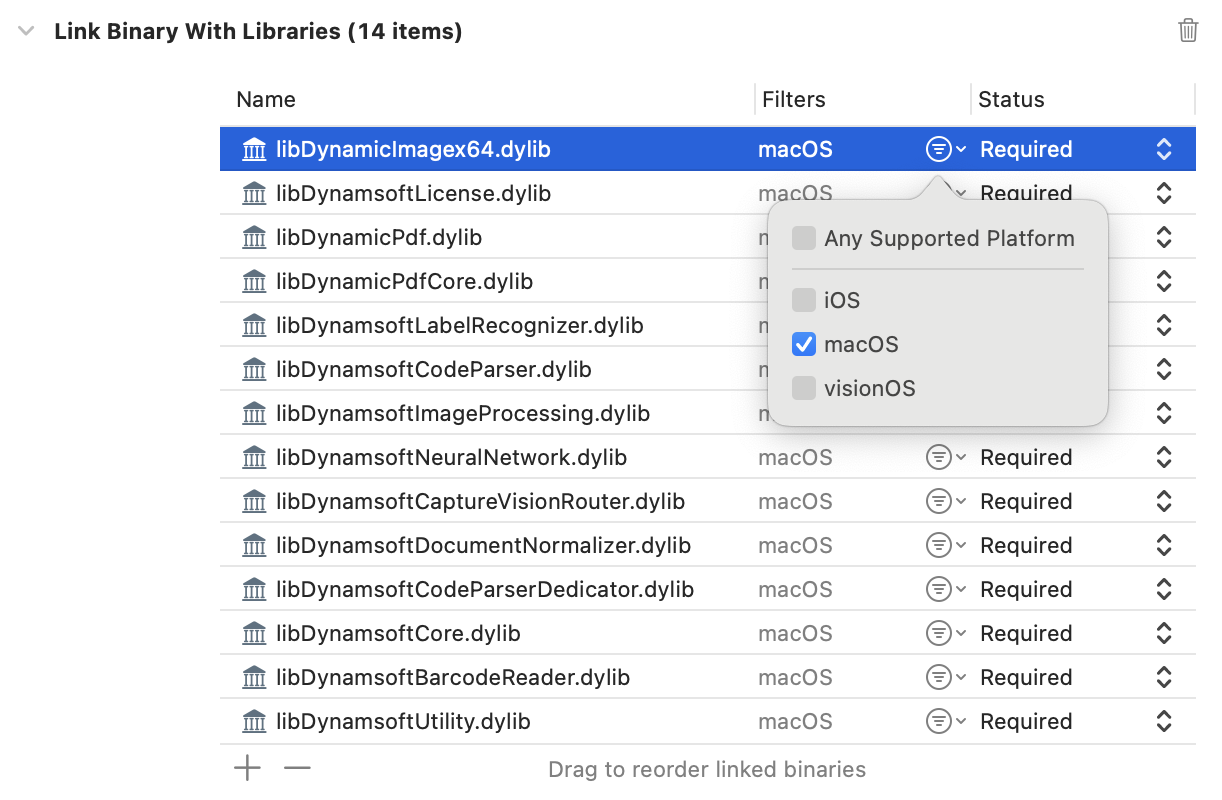
Task: Click the minus icon to remove library
Action: pos(297,768)
